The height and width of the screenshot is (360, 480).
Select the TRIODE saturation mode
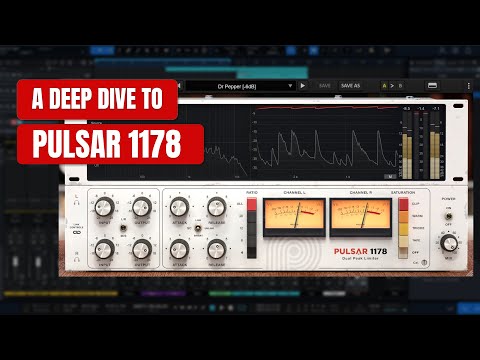tap(403, 228)
